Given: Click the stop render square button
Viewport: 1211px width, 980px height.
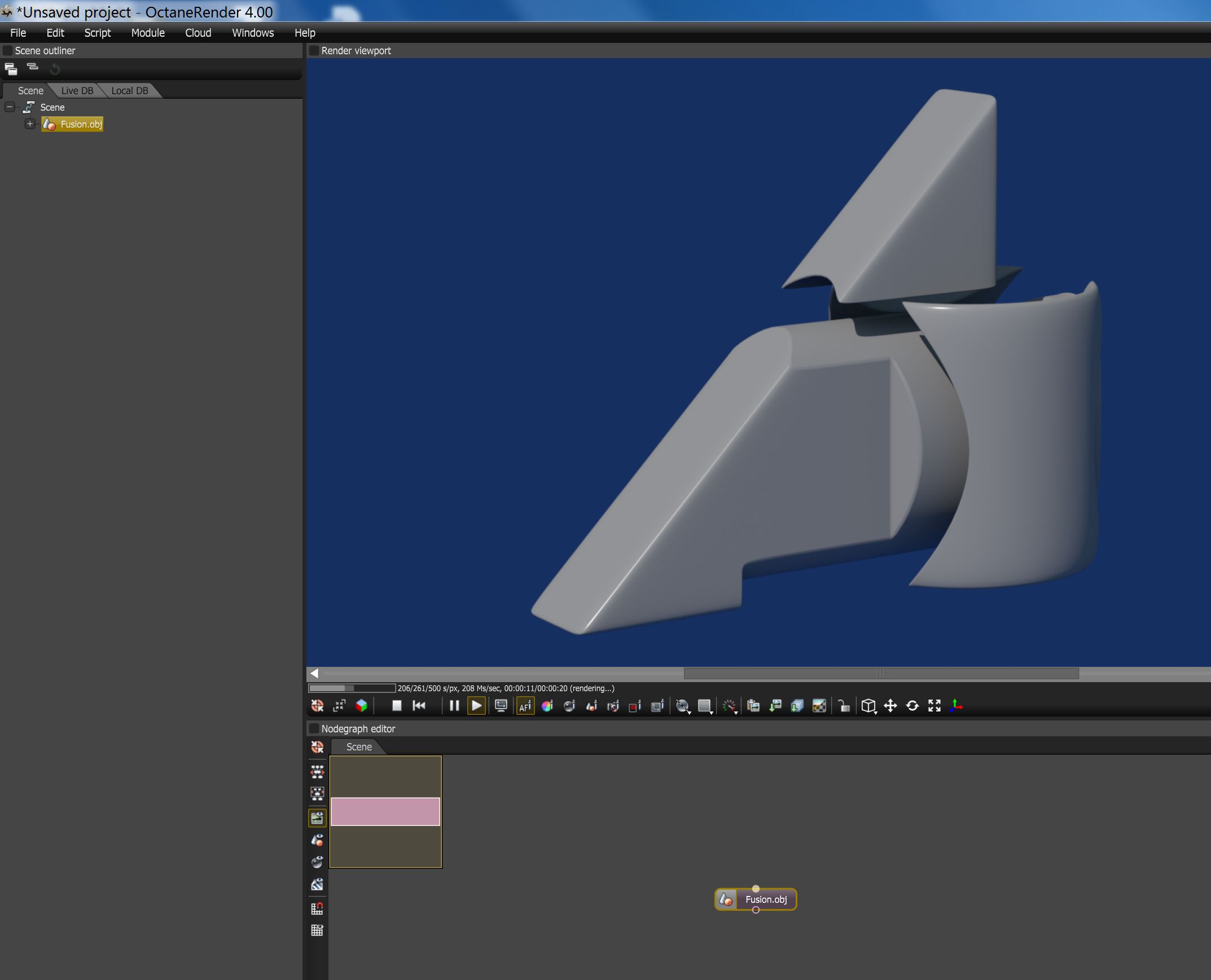Looking at the screenshot, I should (x=396, y=706).
